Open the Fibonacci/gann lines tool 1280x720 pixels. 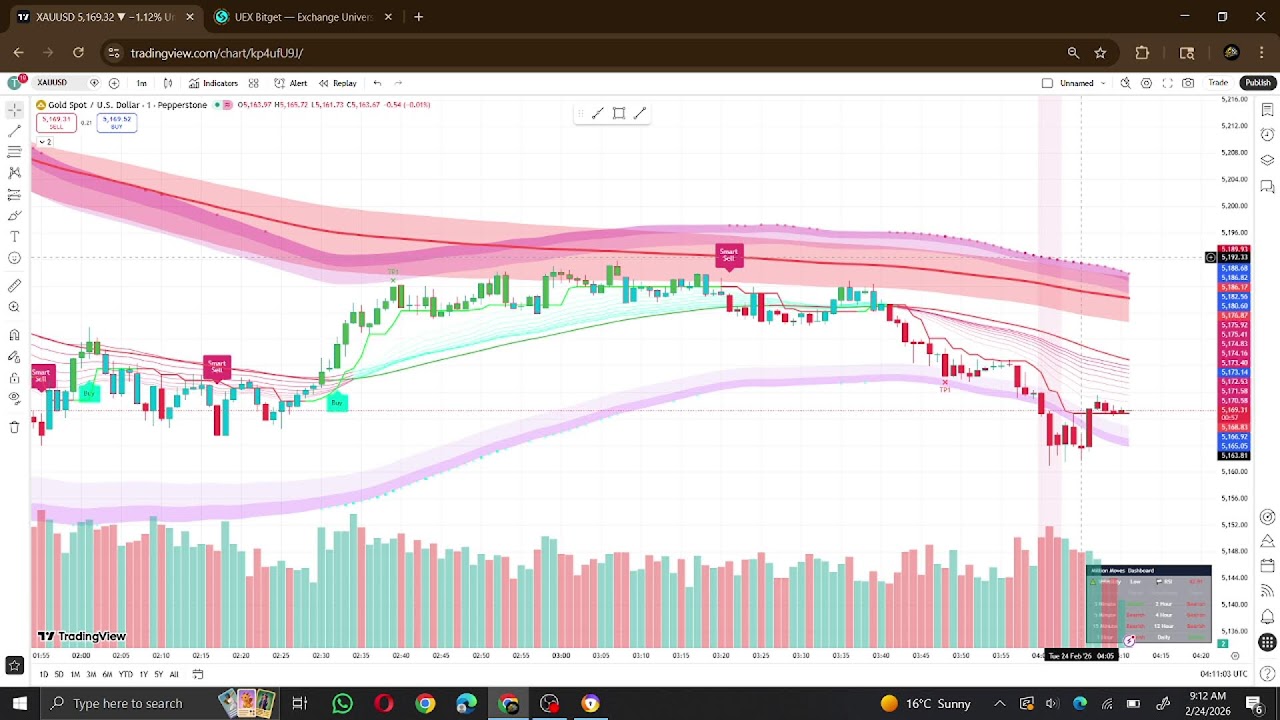14,152
